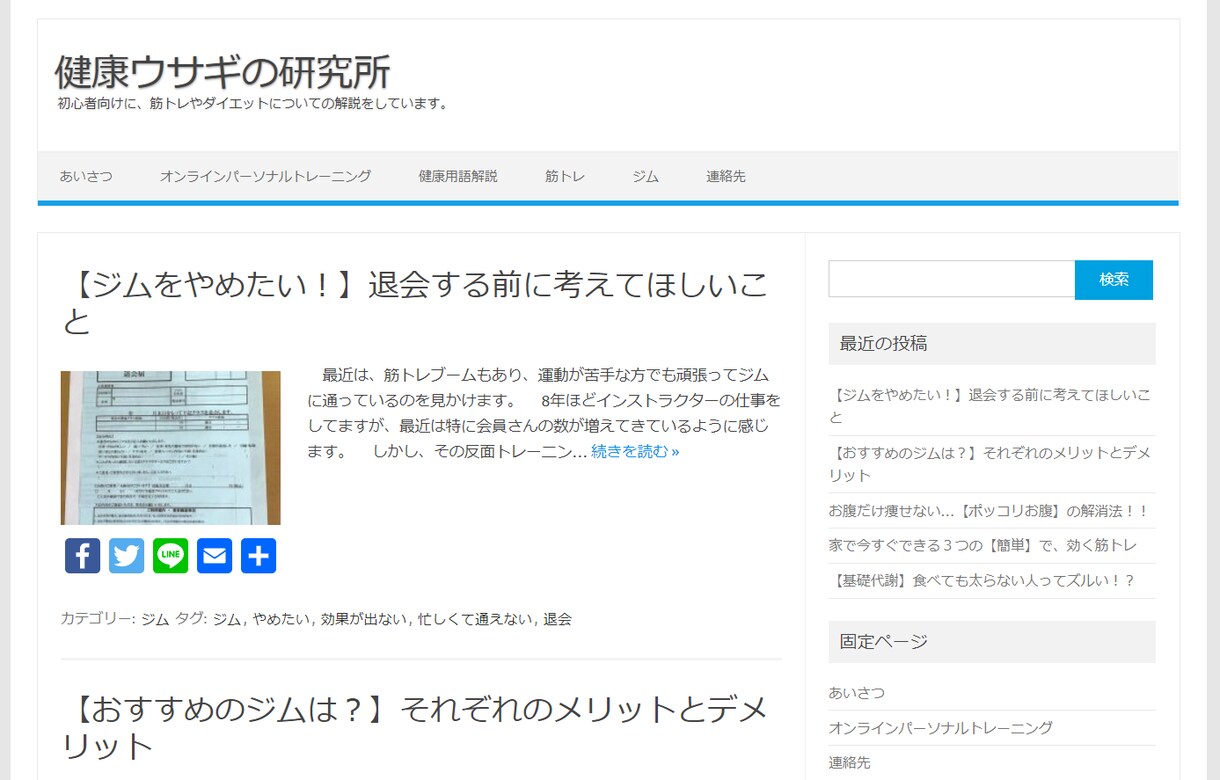Screen dimensions: 1220x780
Task: Open recent post お腹だけ痩せない…【ポッコリお腹】の解消法
Action: click(989, 511)
